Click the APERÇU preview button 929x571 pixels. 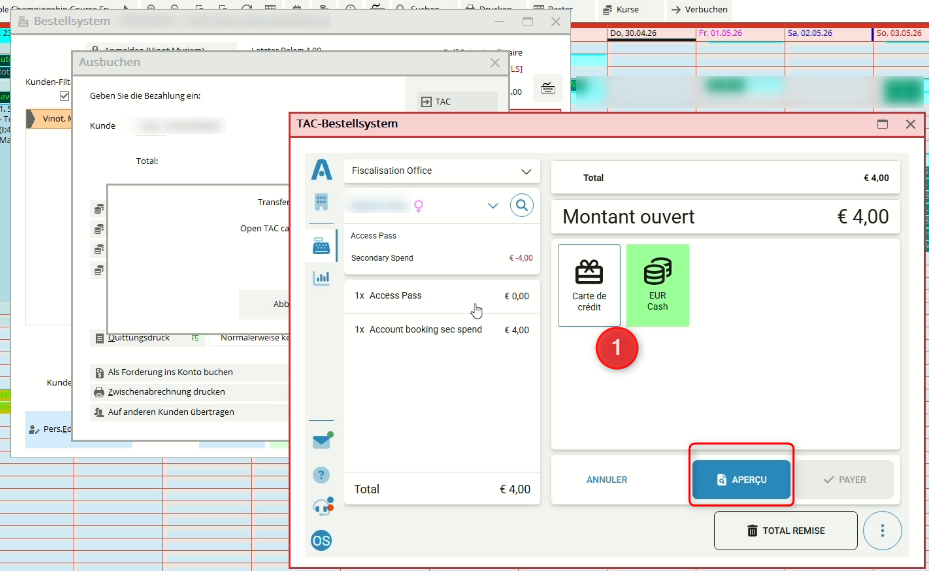[741, 480]
